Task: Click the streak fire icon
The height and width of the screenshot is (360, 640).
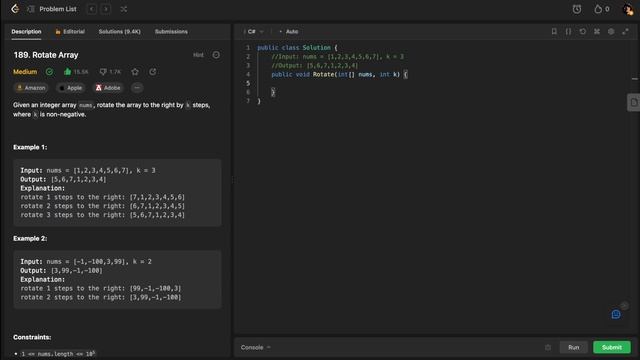Action: click(598, 9)
